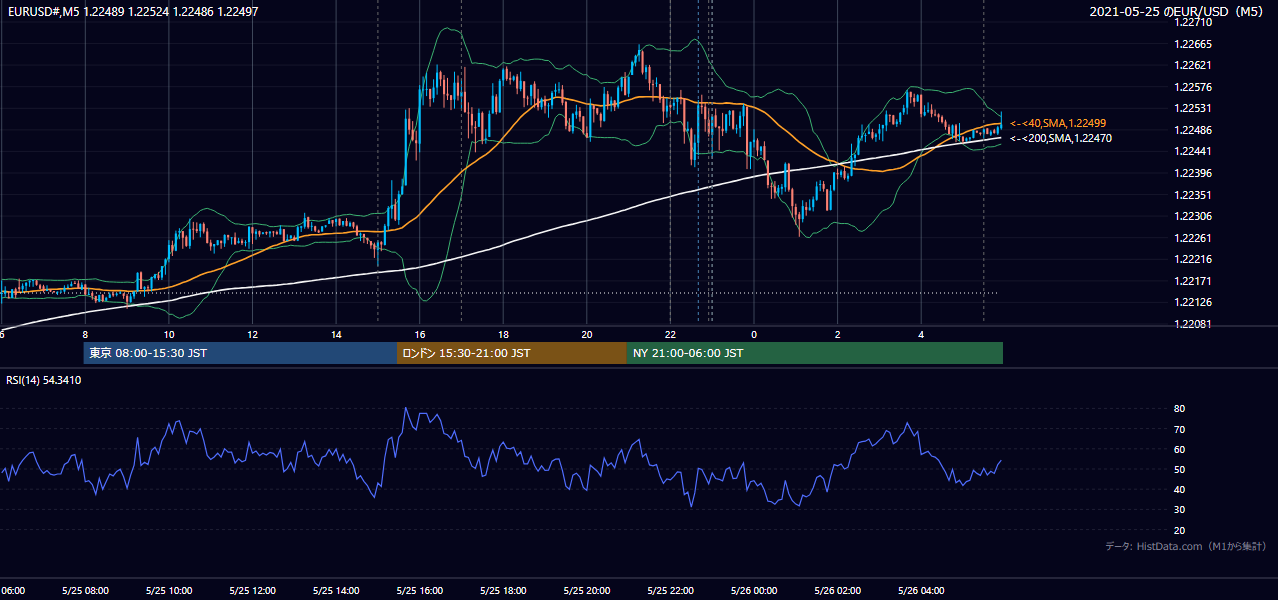Click the NY 21:00-06:00 JST session bar
1278x600 pixels.
coord(815,353)
